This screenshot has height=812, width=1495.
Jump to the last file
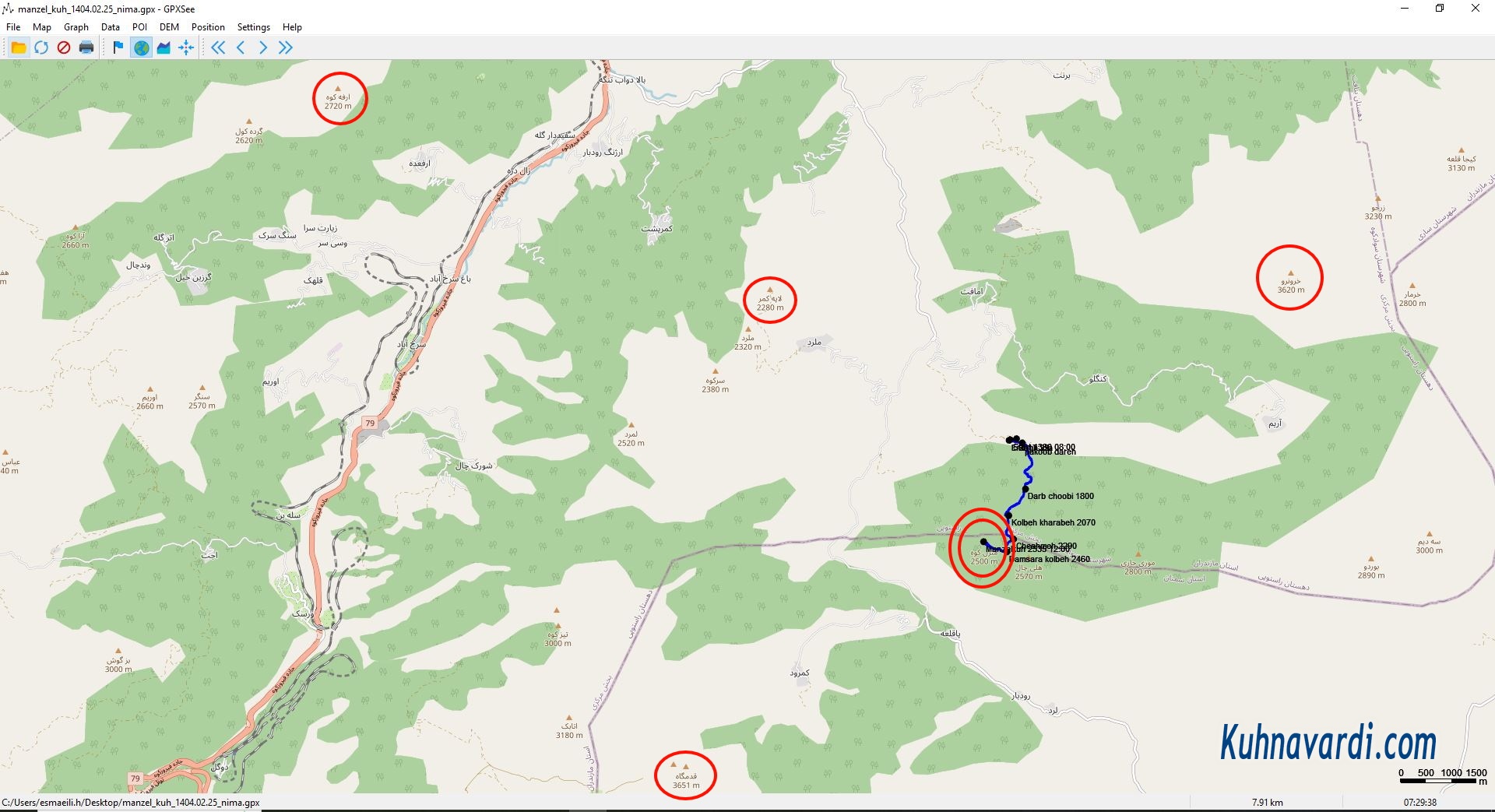286,47
